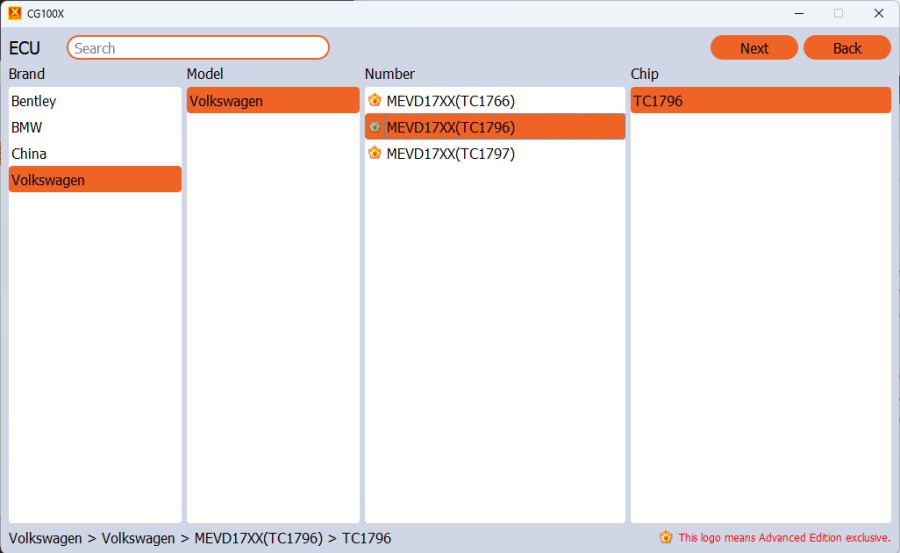Viewport: 900px width, 553px height.
Task: Click the icon on the highlighted MEVD17XX(TC1796) row
Action: click(374, 127)
